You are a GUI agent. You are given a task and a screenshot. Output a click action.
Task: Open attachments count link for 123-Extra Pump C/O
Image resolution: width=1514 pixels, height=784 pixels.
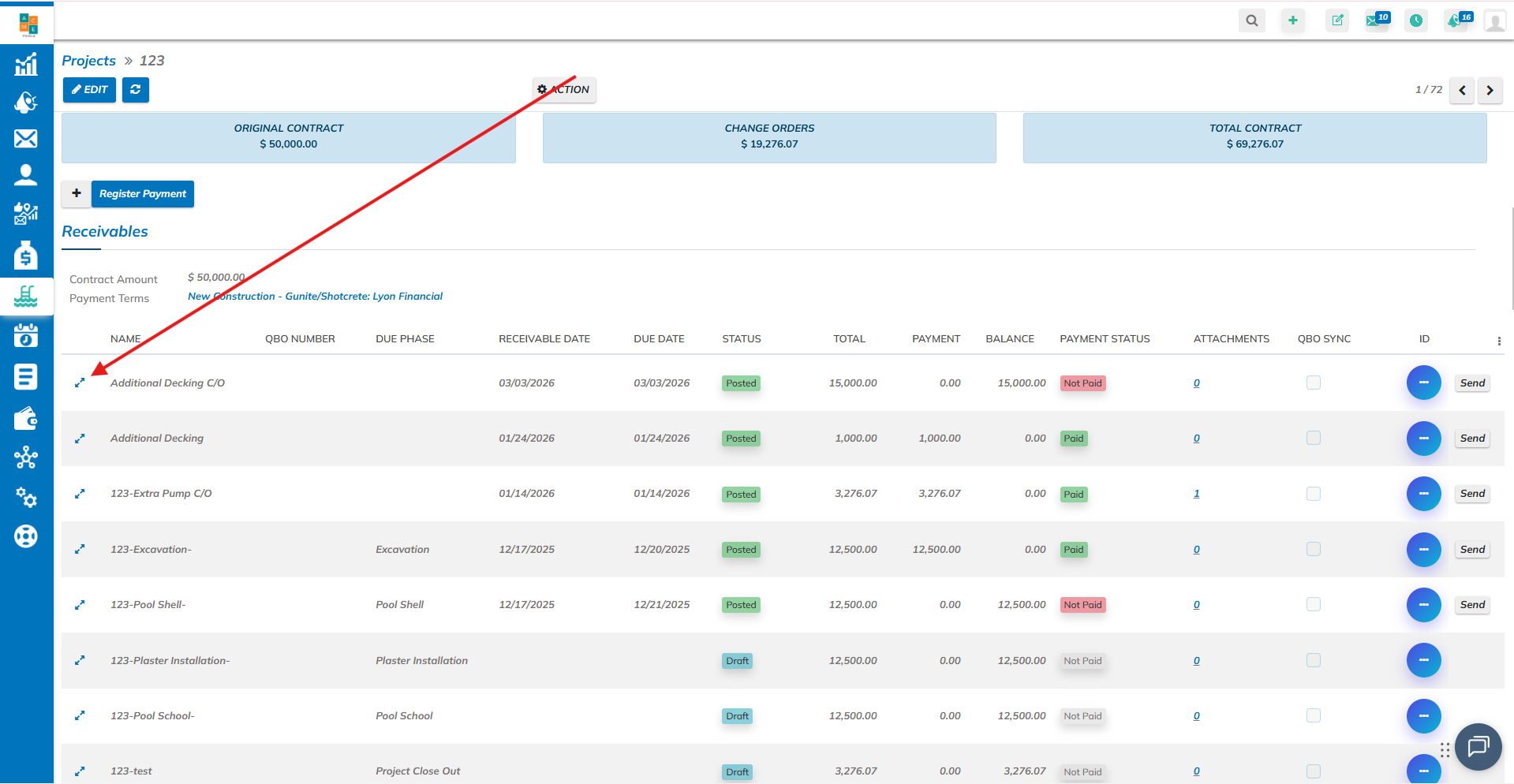[x=1196, y=494]
